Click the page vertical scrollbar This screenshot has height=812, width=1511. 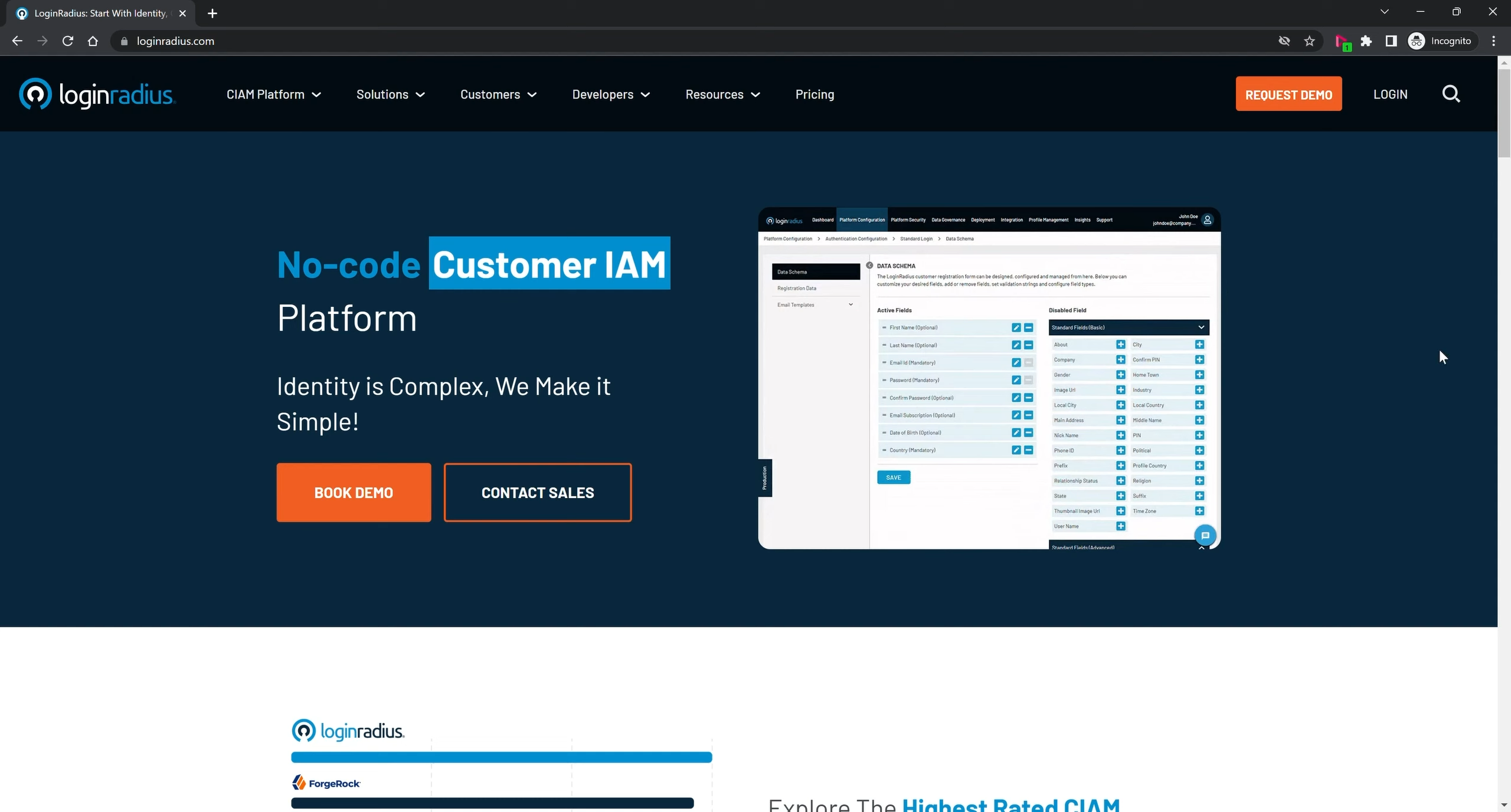pos(1504,112)
